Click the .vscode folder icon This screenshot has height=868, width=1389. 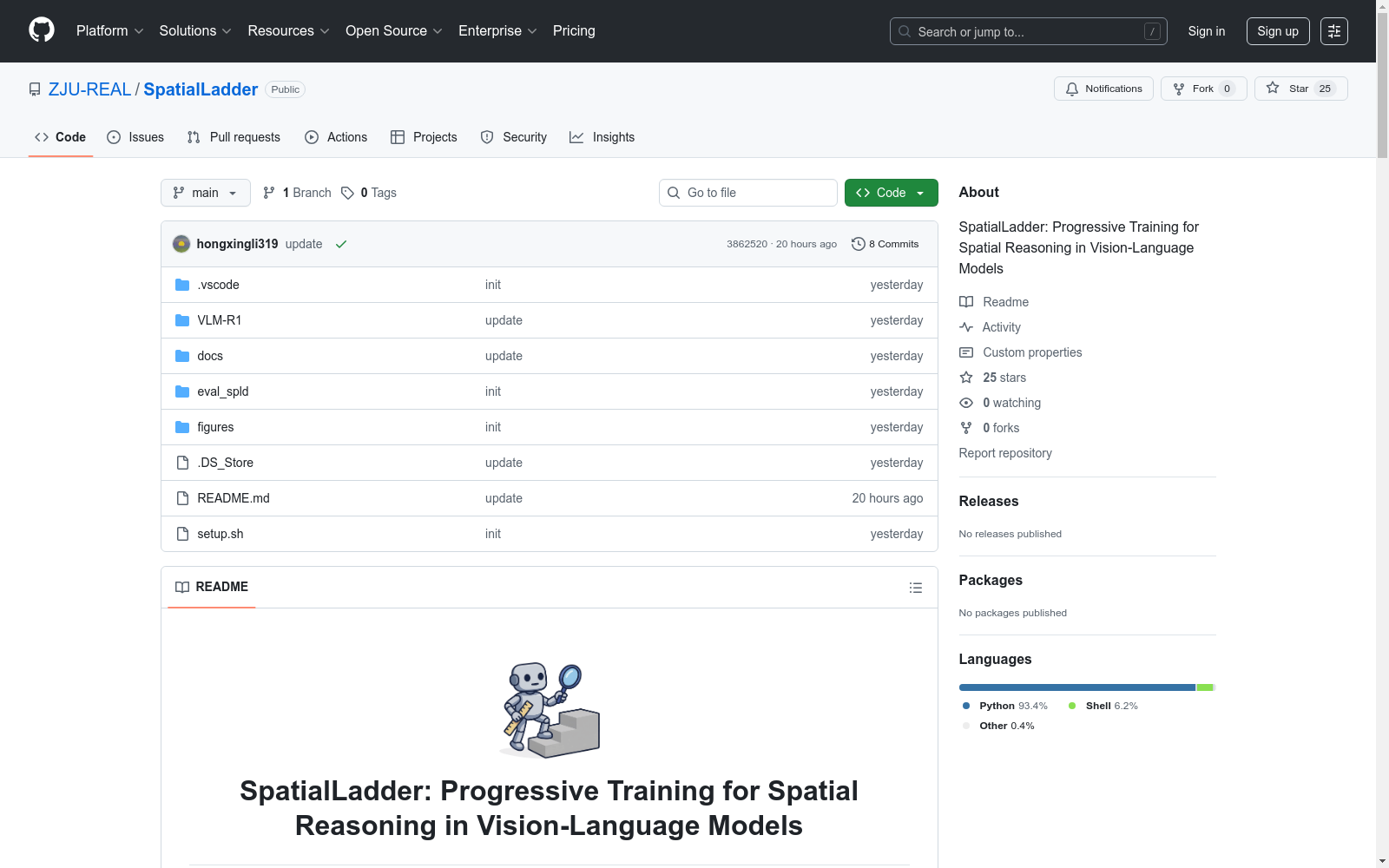tap(182, 285)
